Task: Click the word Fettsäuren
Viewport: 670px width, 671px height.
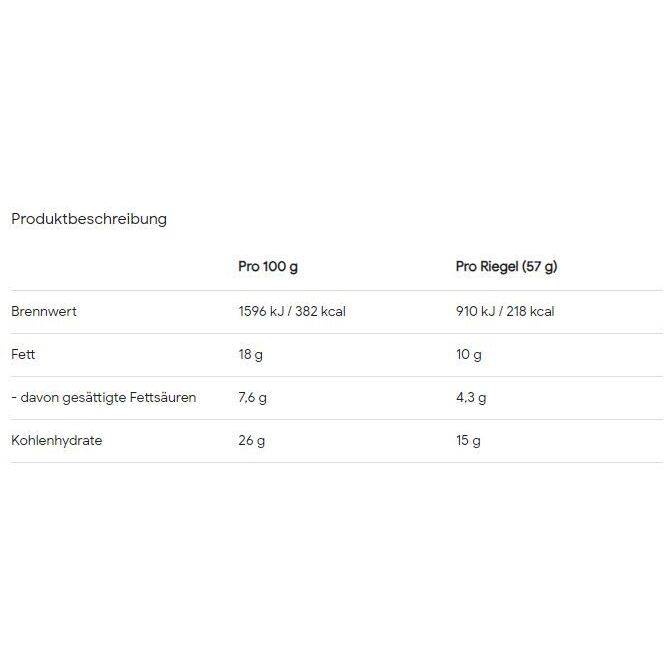Action: tap(163, 397)
